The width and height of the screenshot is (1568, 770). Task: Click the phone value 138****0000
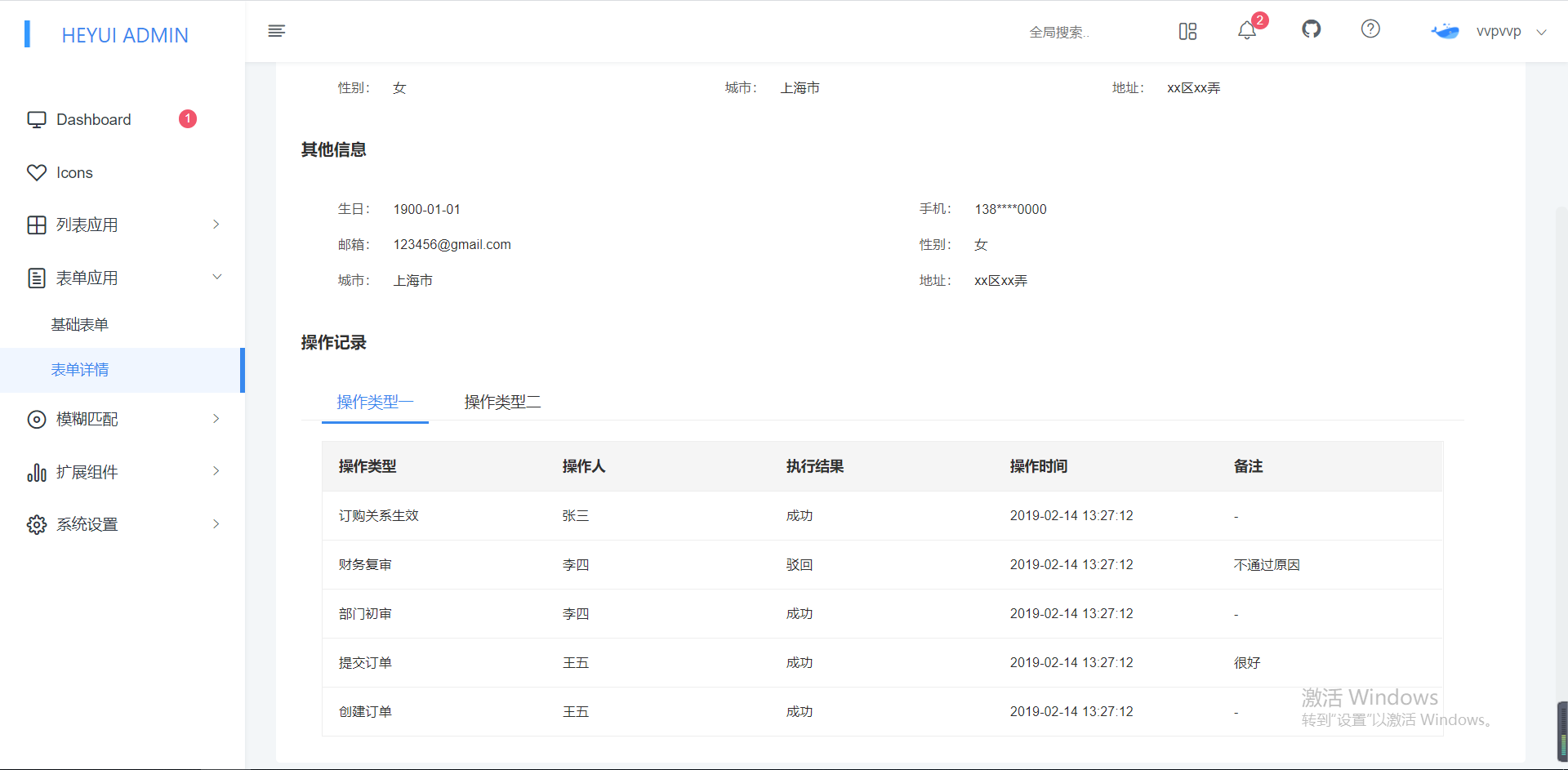[x=1011, y=209]
